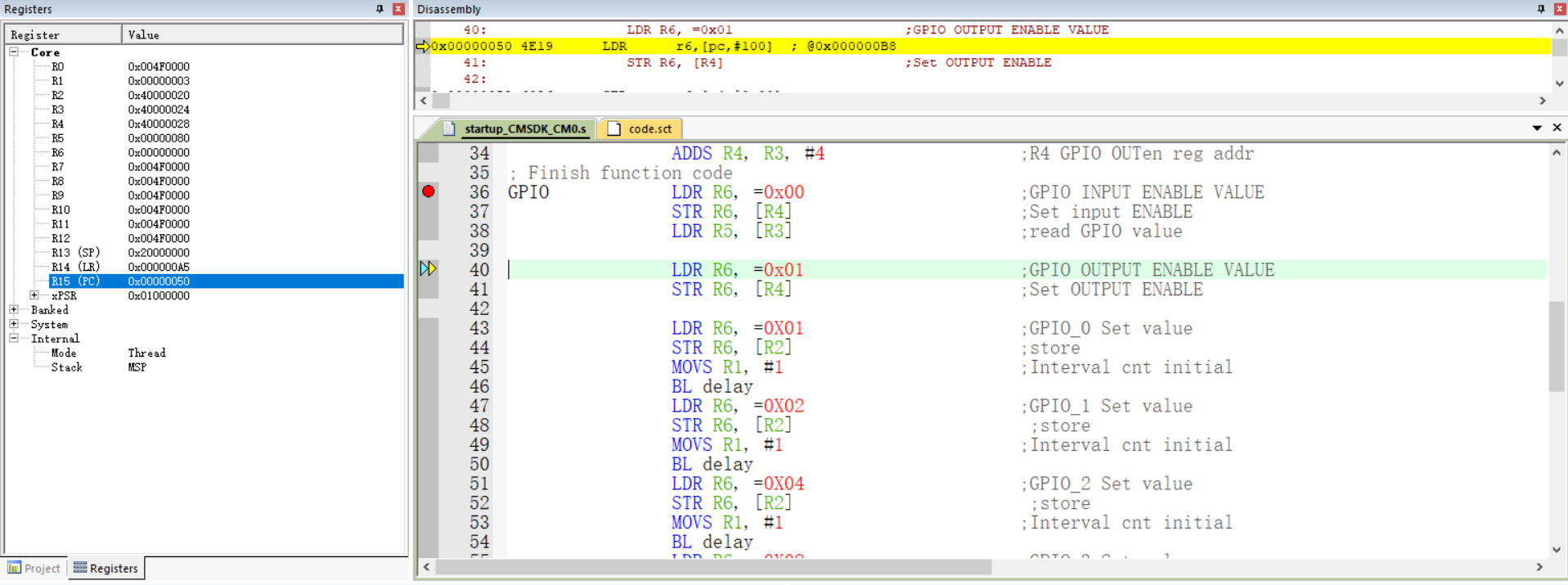Open the Project panel tab
The image size is (1568, 585).
[x=34, y=568]
